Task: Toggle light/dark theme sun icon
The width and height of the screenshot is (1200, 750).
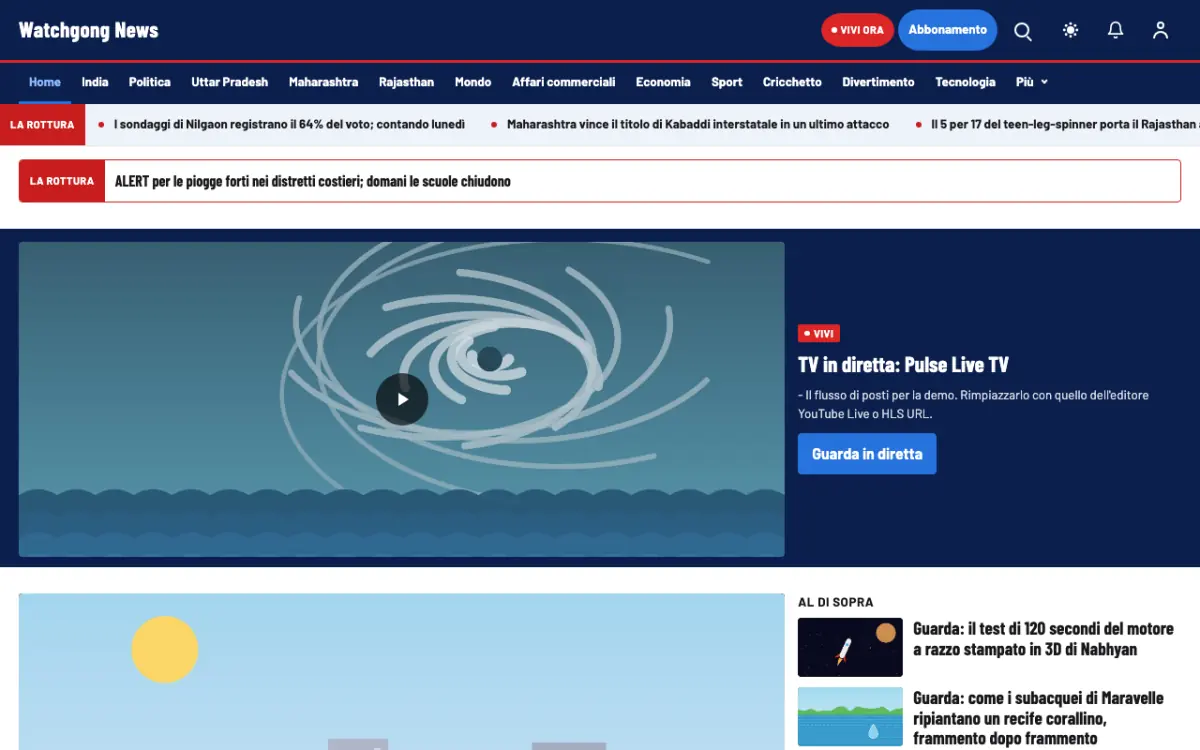Action: pos(1071,31)
